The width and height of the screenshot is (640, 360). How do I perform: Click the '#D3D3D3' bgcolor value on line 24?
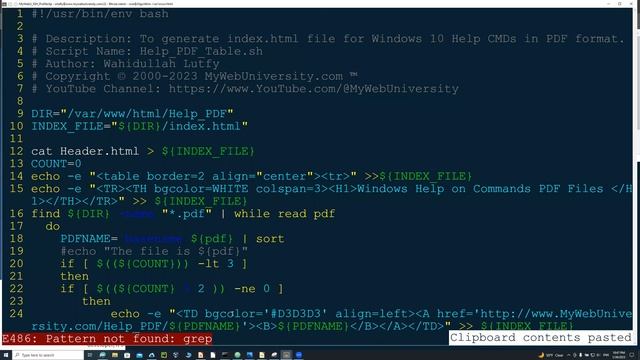click(x=296, y=313)
